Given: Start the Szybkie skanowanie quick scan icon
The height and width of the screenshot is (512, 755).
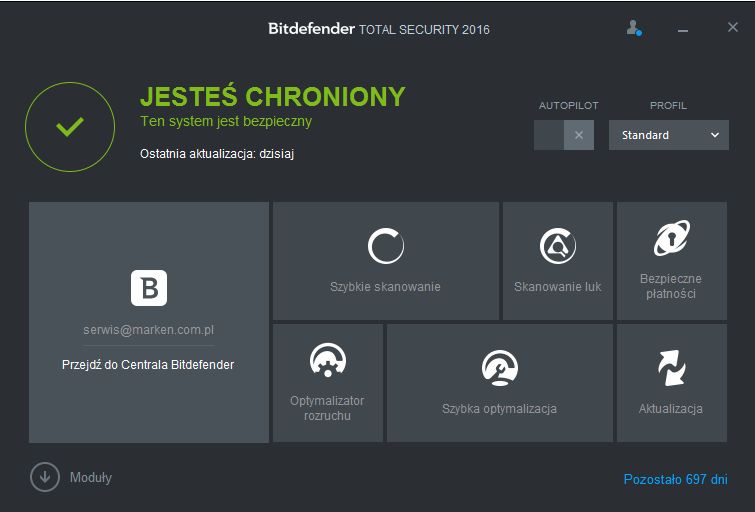Looking at the screenshot, I should pos(386,246).
